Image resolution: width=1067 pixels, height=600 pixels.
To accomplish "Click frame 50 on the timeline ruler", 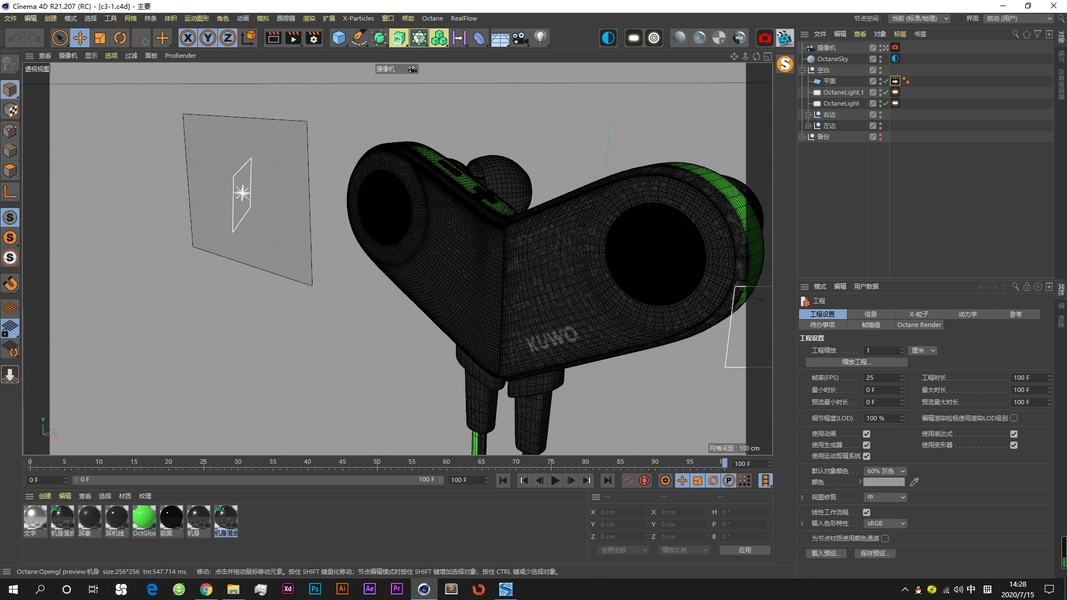I will point(377,463).
